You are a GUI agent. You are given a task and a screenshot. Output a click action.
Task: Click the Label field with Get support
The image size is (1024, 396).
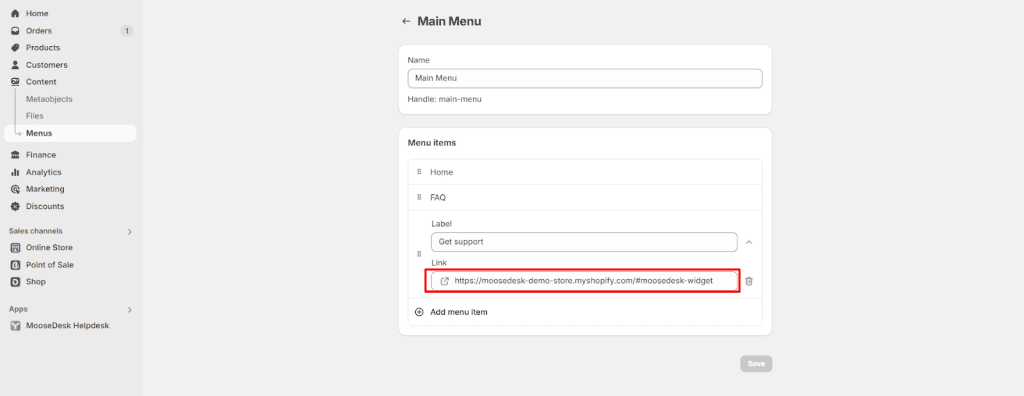click(x=584, y=242)
